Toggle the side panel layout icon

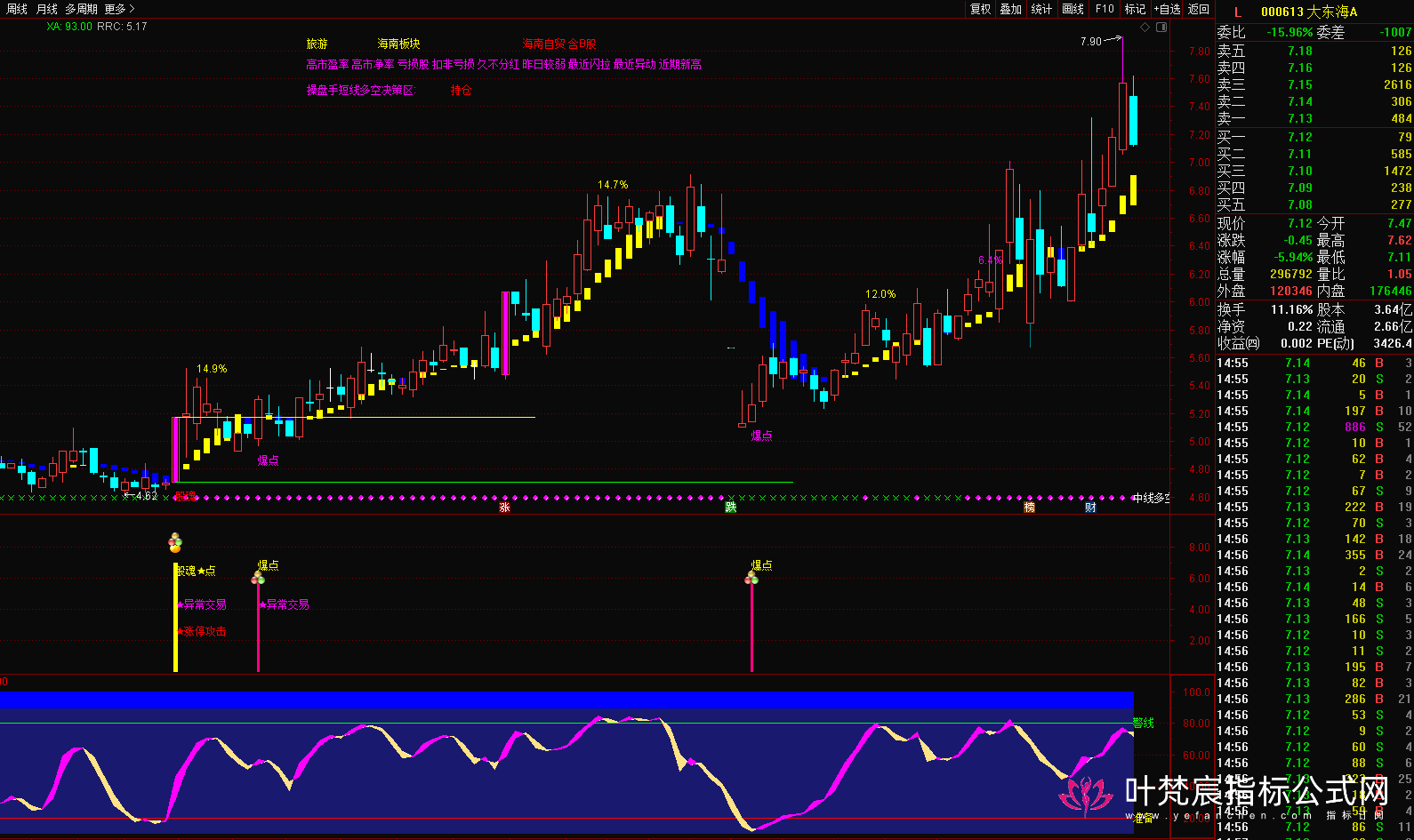tap(1161, 28)
